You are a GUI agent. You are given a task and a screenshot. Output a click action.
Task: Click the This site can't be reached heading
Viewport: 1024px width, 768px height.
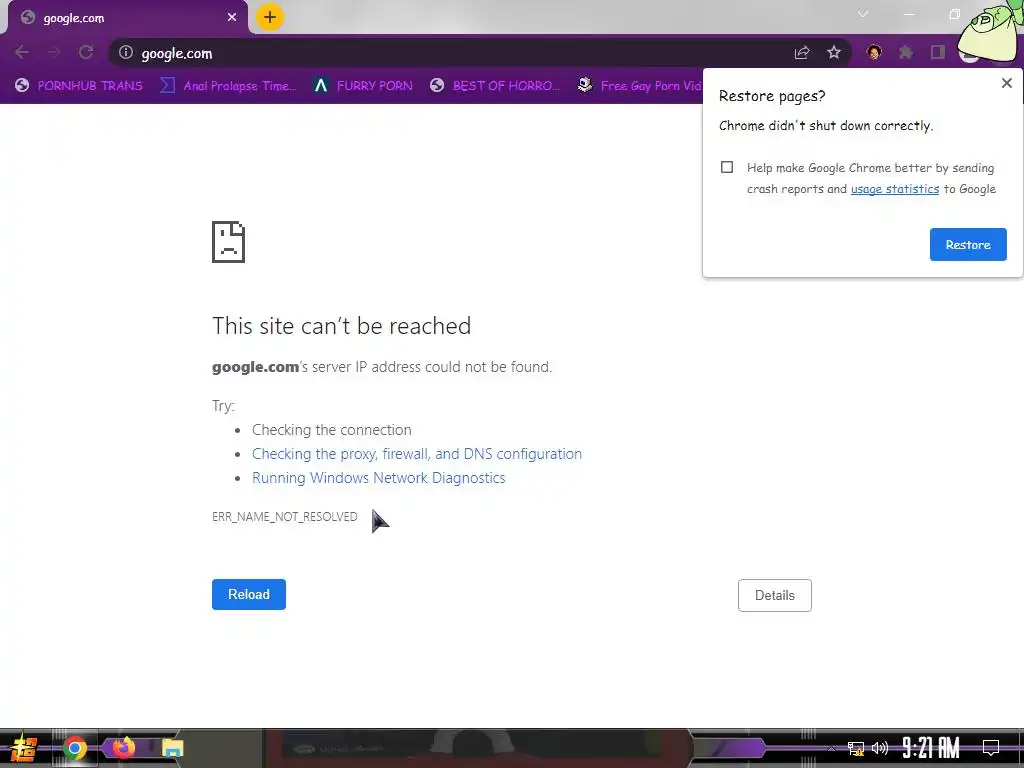click(342, 326)
